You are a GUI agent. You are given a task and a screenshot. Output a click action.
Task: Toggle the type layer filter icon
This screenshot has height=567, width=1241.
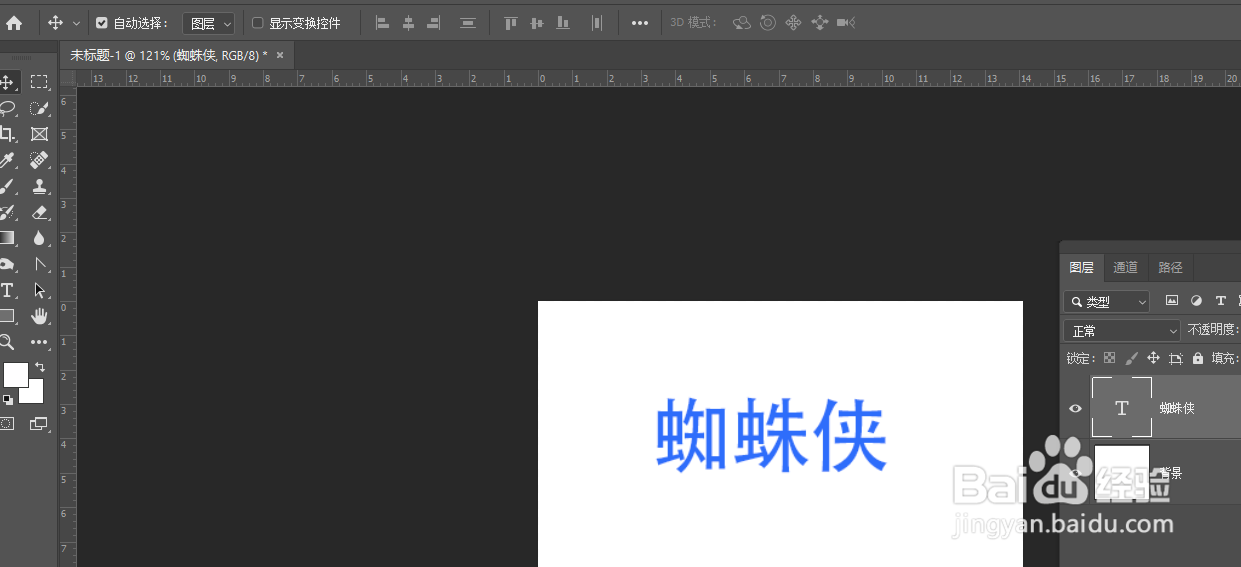tap(1220, 300)
